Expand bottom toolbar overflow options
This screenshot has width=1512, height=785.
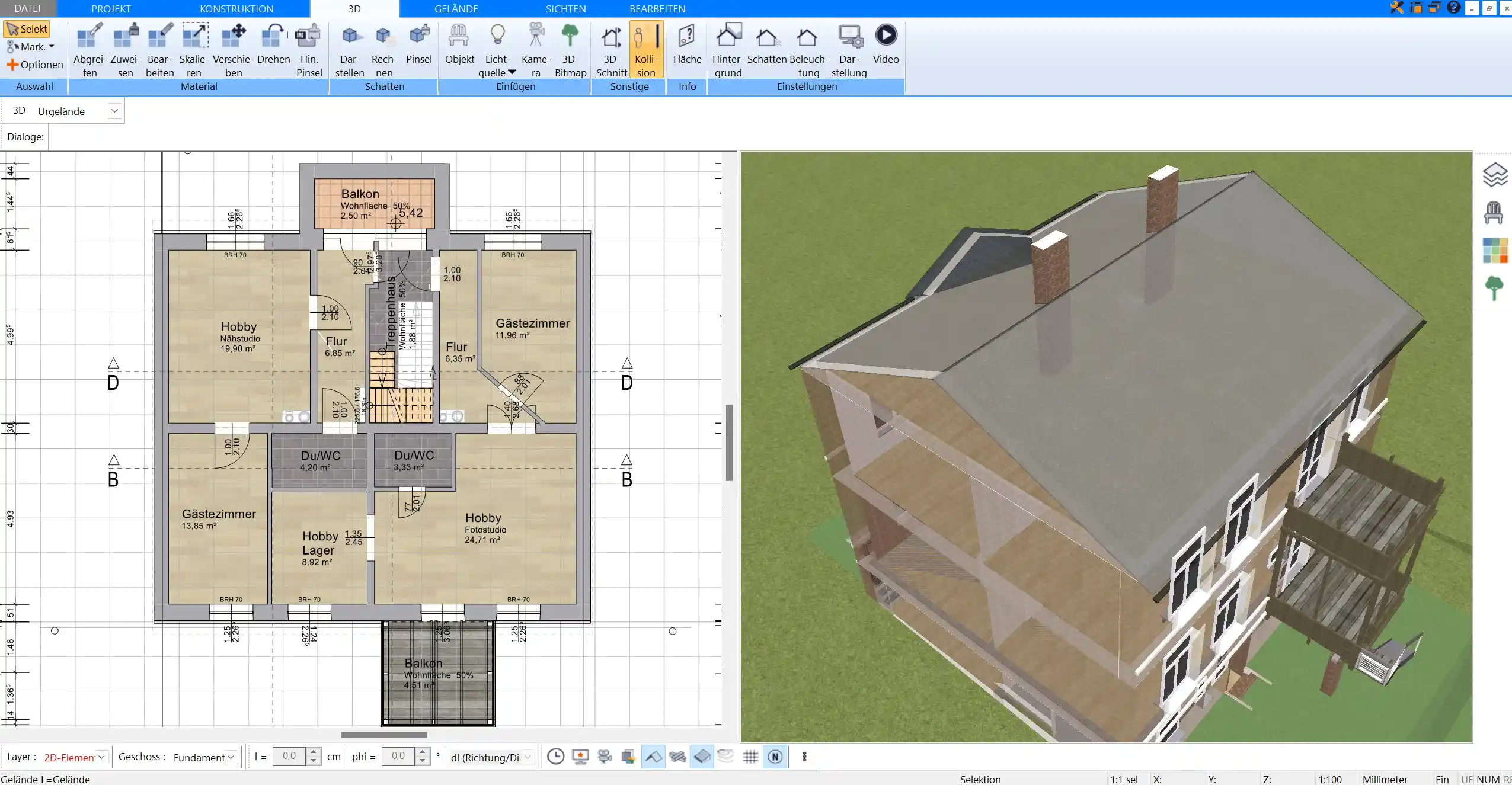click(x=804, y=757)
